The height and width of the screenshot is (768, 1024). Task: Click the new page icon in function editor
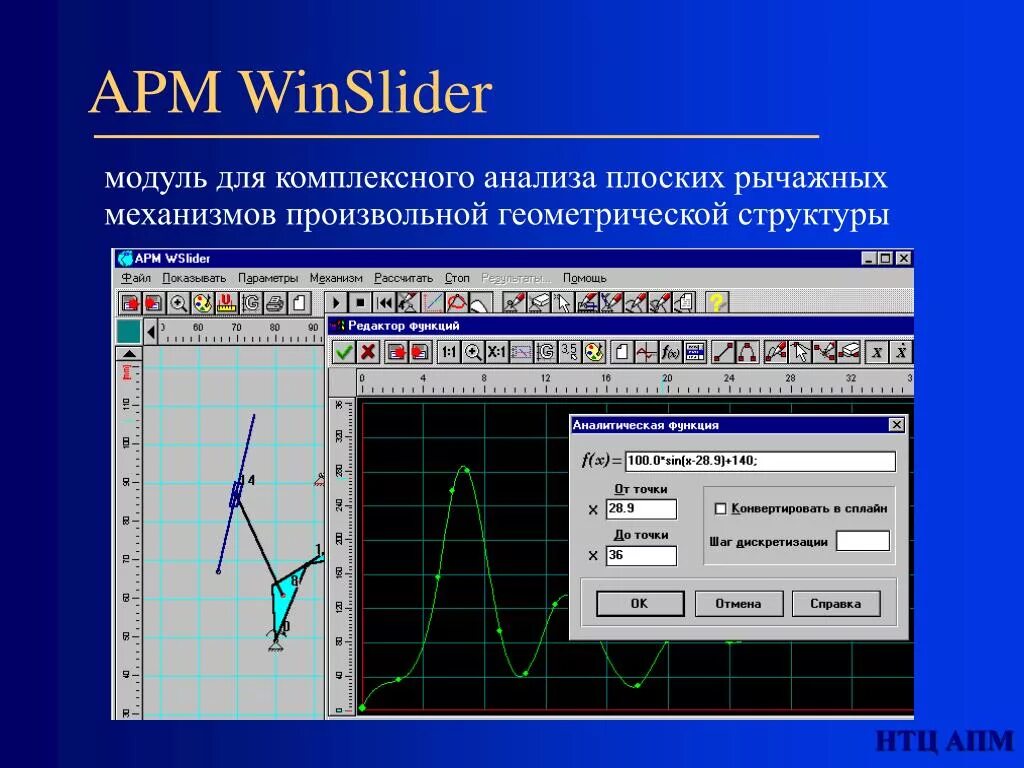[621, 352]
